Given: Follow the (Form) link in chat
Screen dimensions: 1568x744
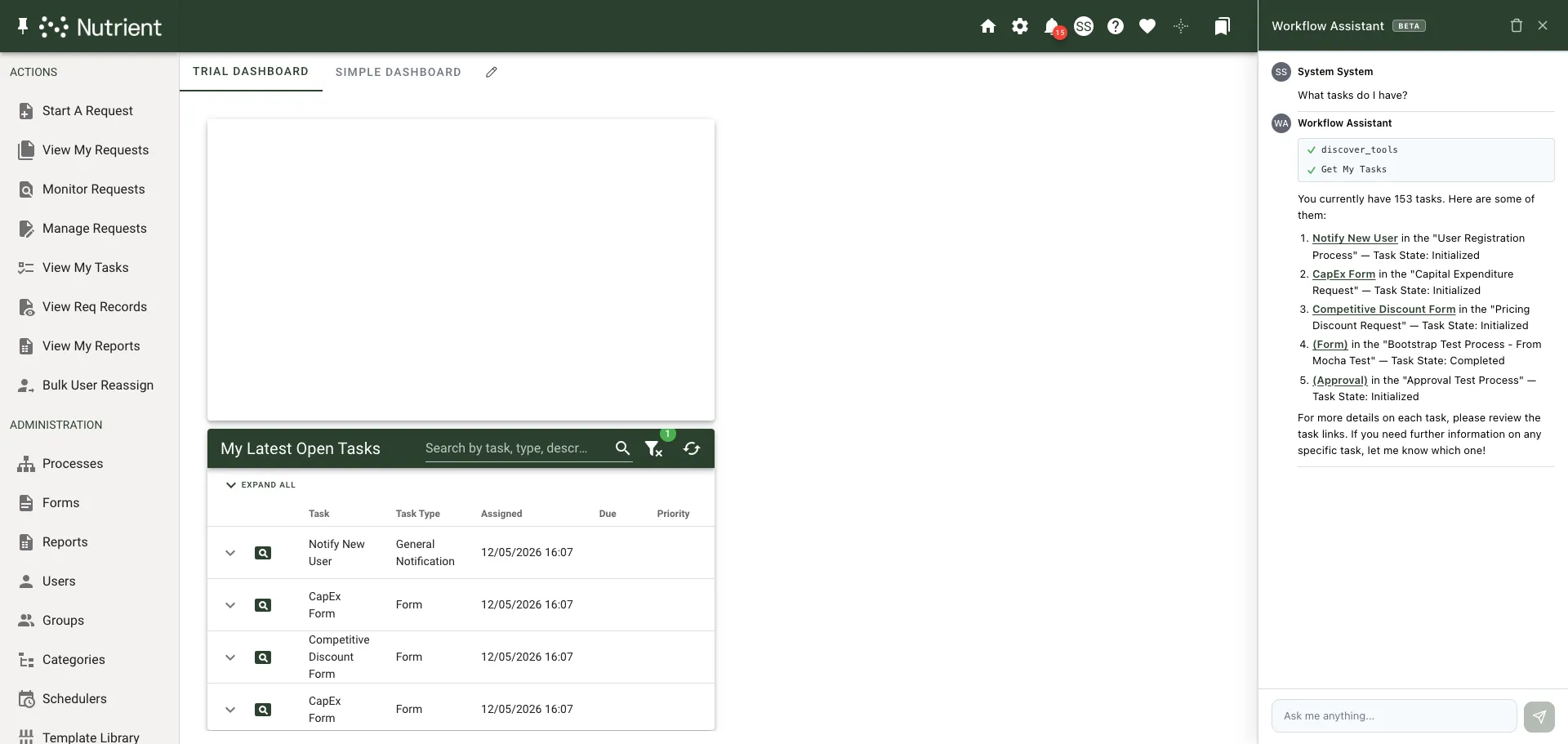Looking at the screenshot, I should coord(1330,345).
